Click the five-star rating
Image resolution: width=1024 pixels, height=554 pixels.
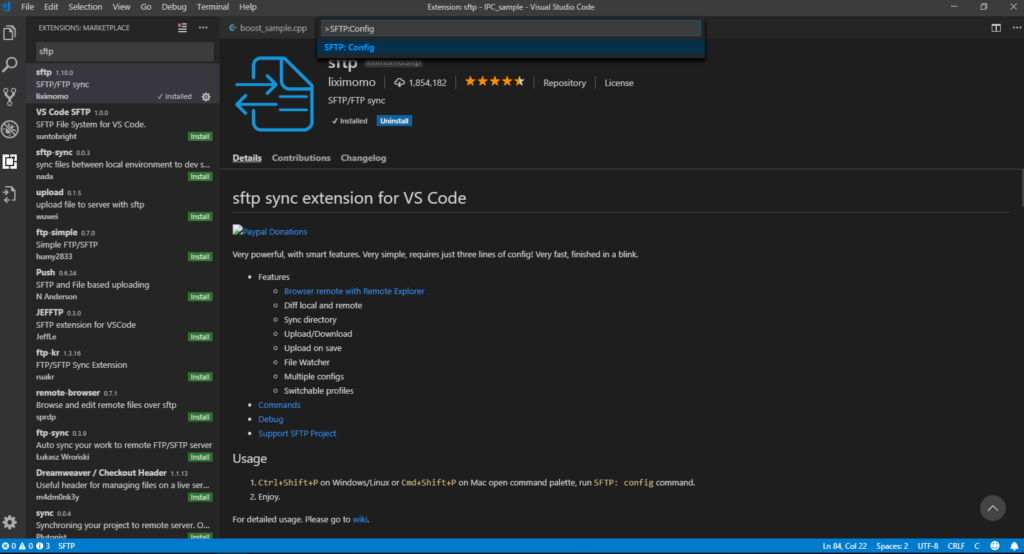click(494, 82)
